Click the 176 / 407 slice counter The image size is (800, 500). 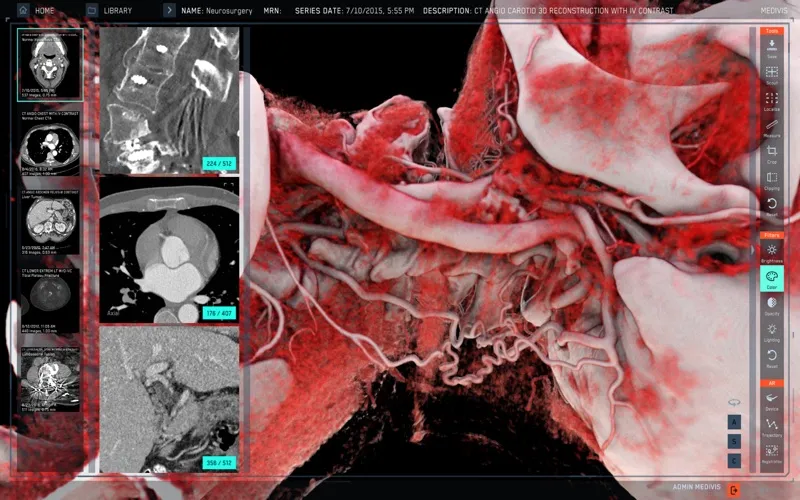click(219, 313)
